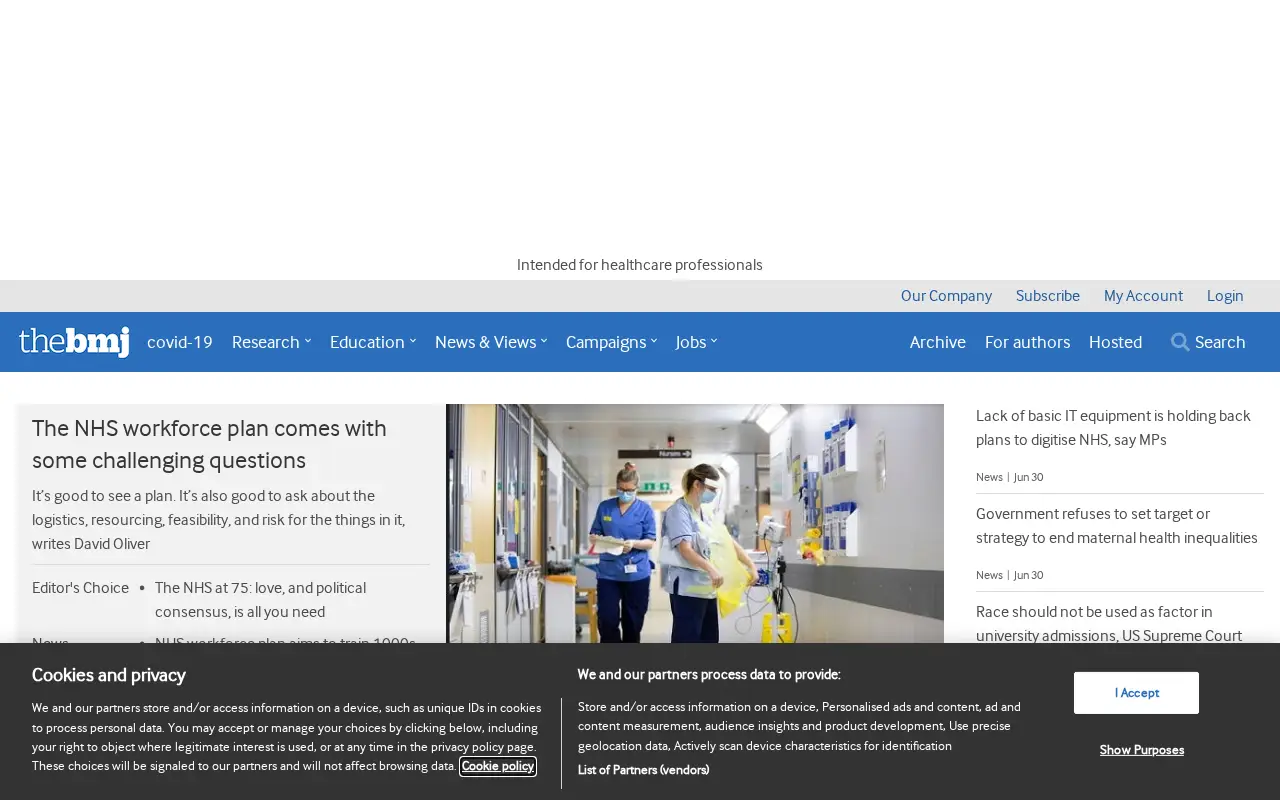
Task: Read 'Lack of basic IT equipment' article
Action: (1113, 428)
